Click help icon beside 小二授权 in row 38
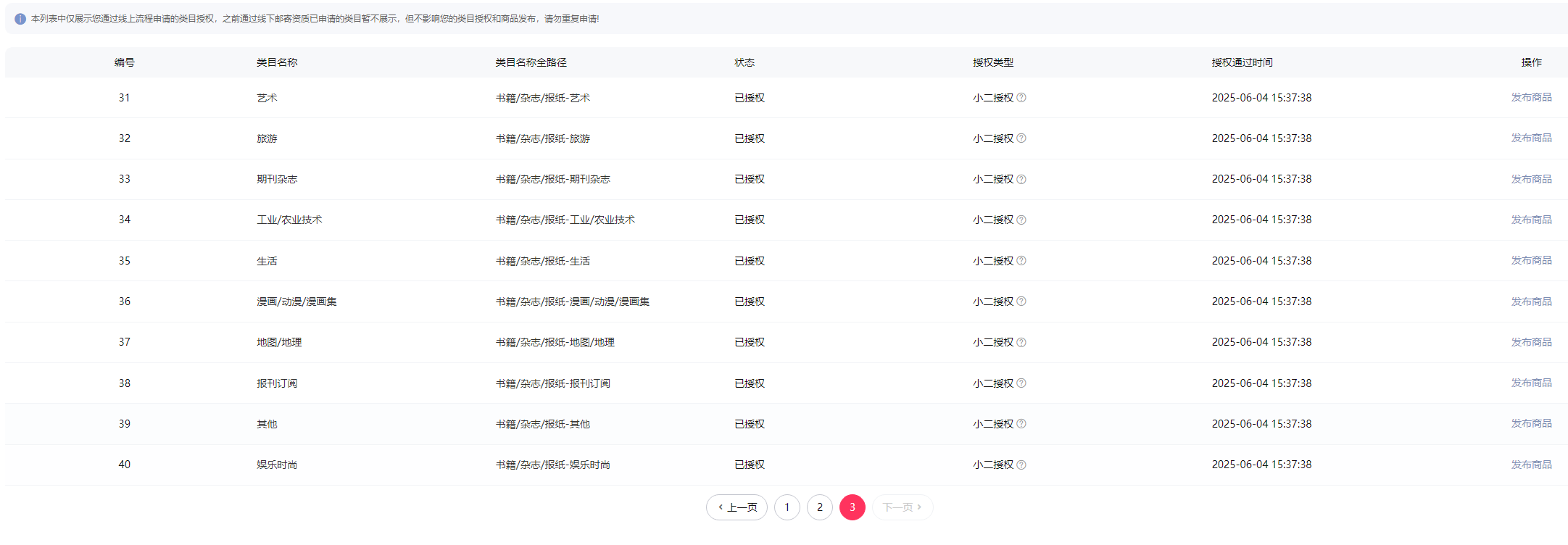This screenshot has height=545, width=1568. [1021, 383]
